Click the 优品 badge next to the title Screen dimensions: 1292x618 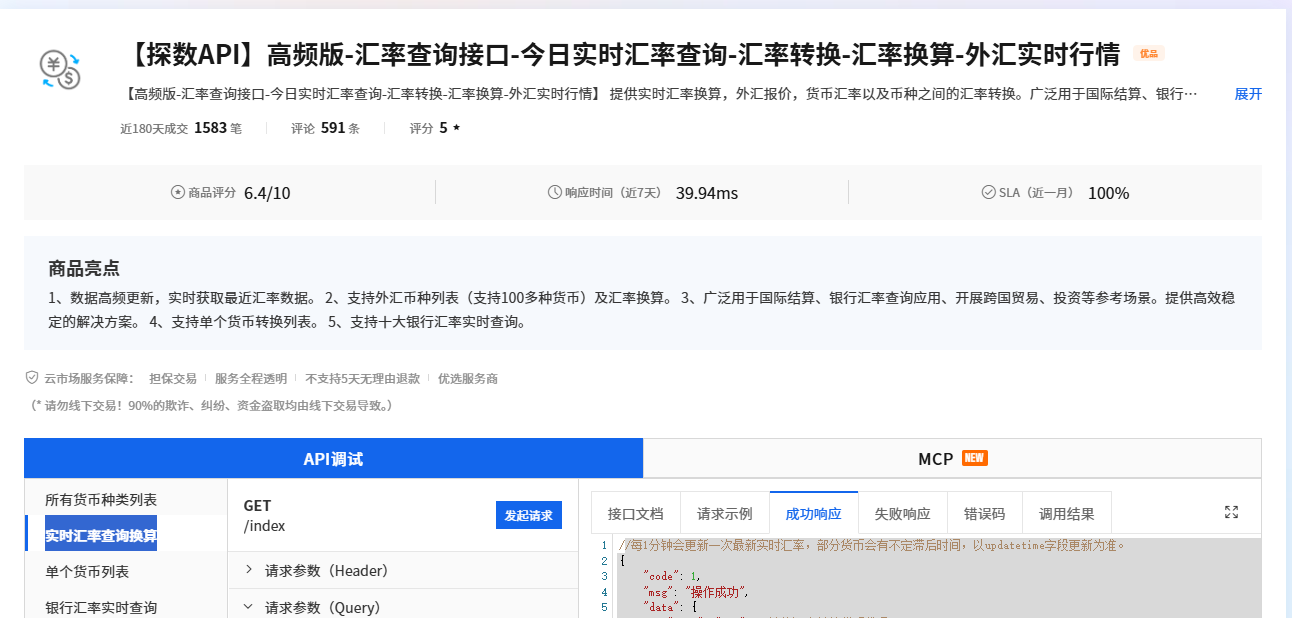coord(1149,54)
